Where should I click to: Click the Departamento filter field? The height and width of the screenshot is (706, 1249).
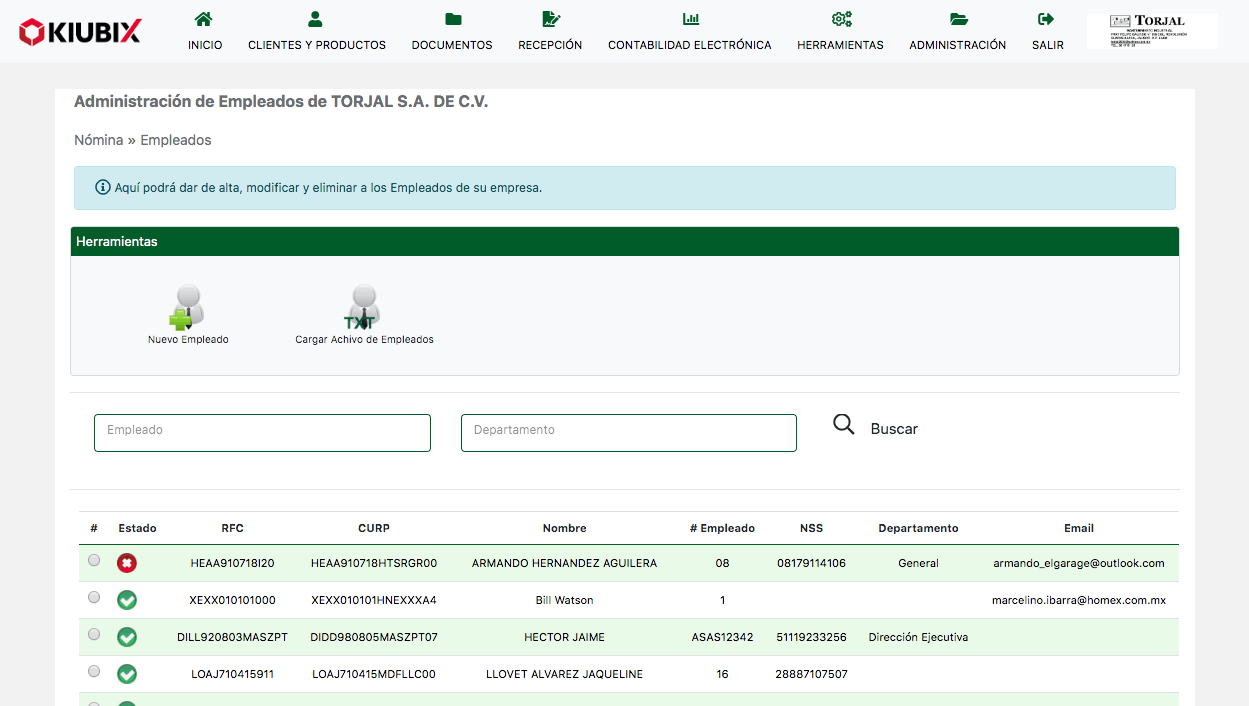tap(628, 433)
